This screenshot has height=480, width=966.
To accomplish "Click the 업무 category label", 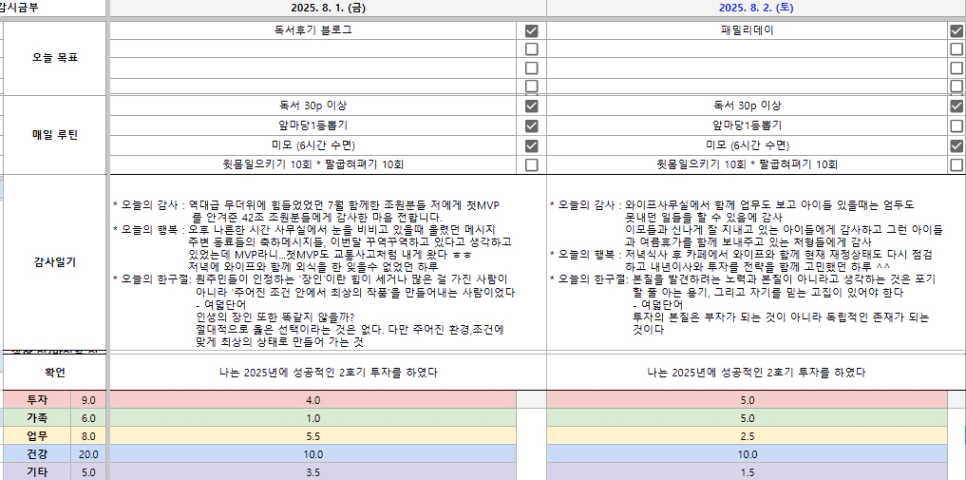I will click(x=37, y=436).
